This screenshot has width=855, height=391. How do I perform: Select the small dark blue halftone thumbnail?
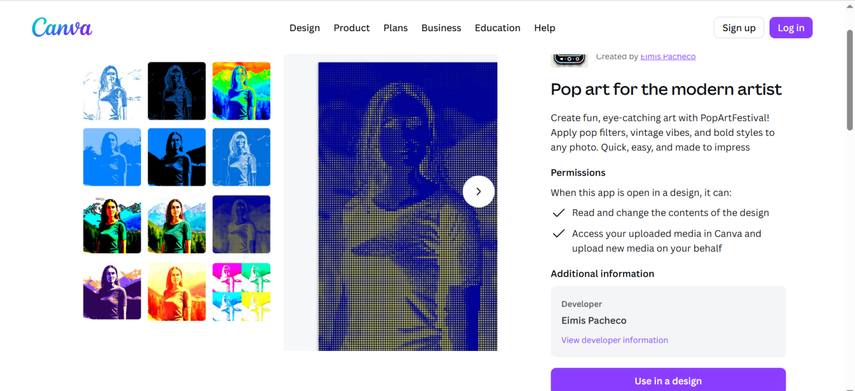241,224
